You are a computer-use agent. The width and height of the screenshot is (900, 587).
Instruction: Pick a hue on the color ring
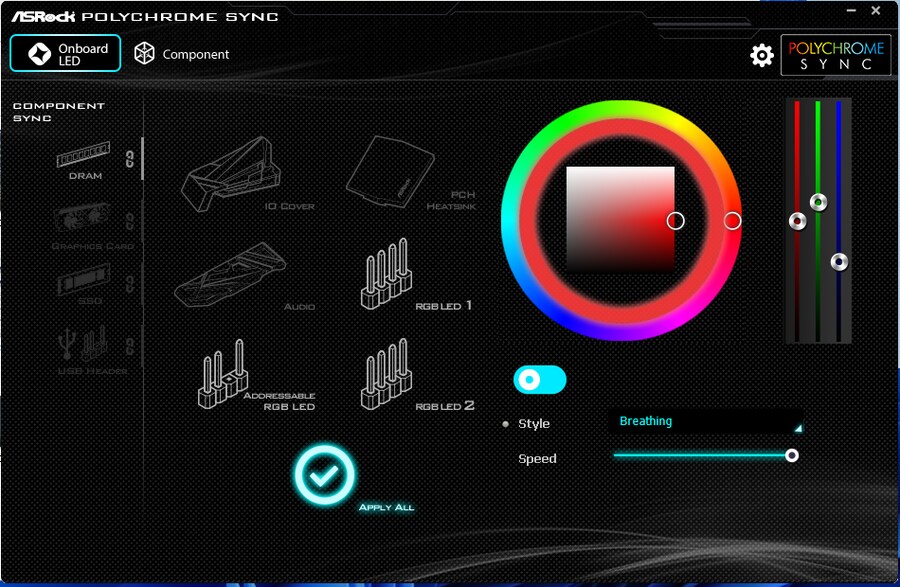[735, 222]
